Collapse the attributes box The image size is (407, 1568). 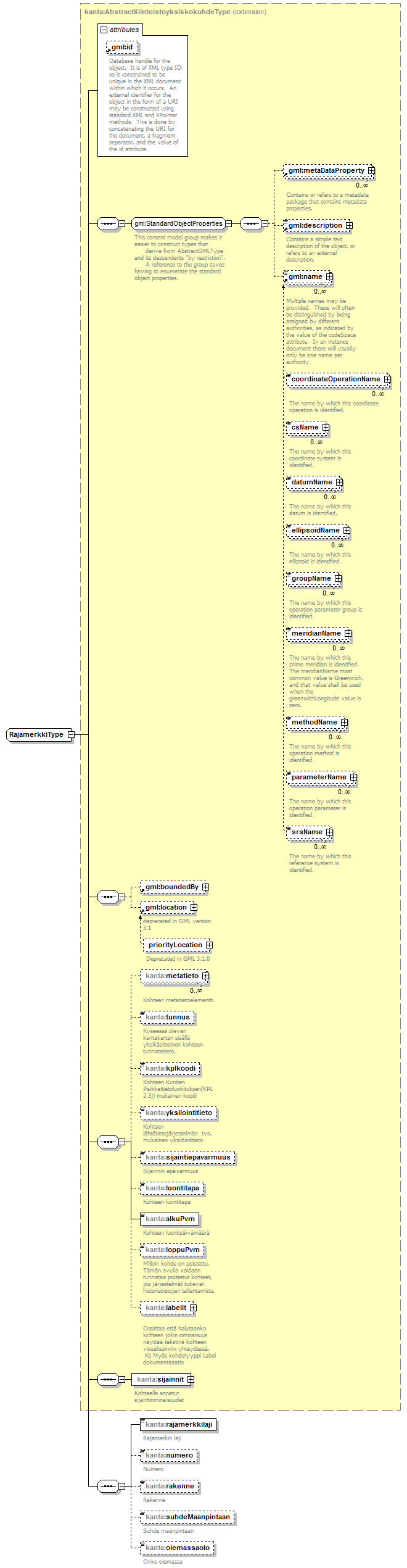click(104, 30)
